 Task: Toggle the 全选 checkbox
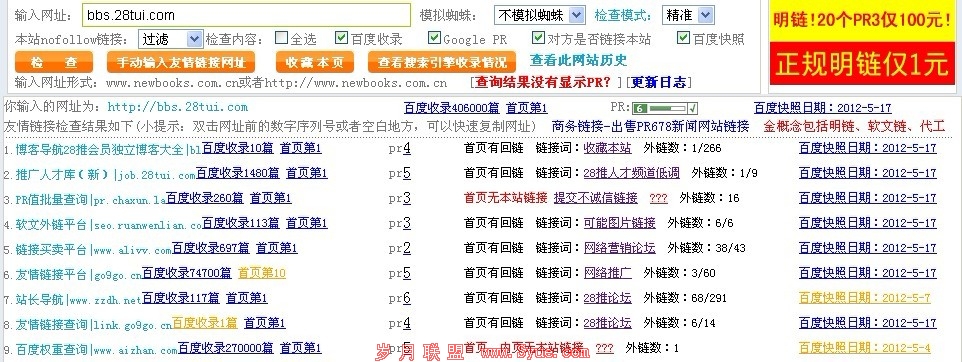point(281,38)
